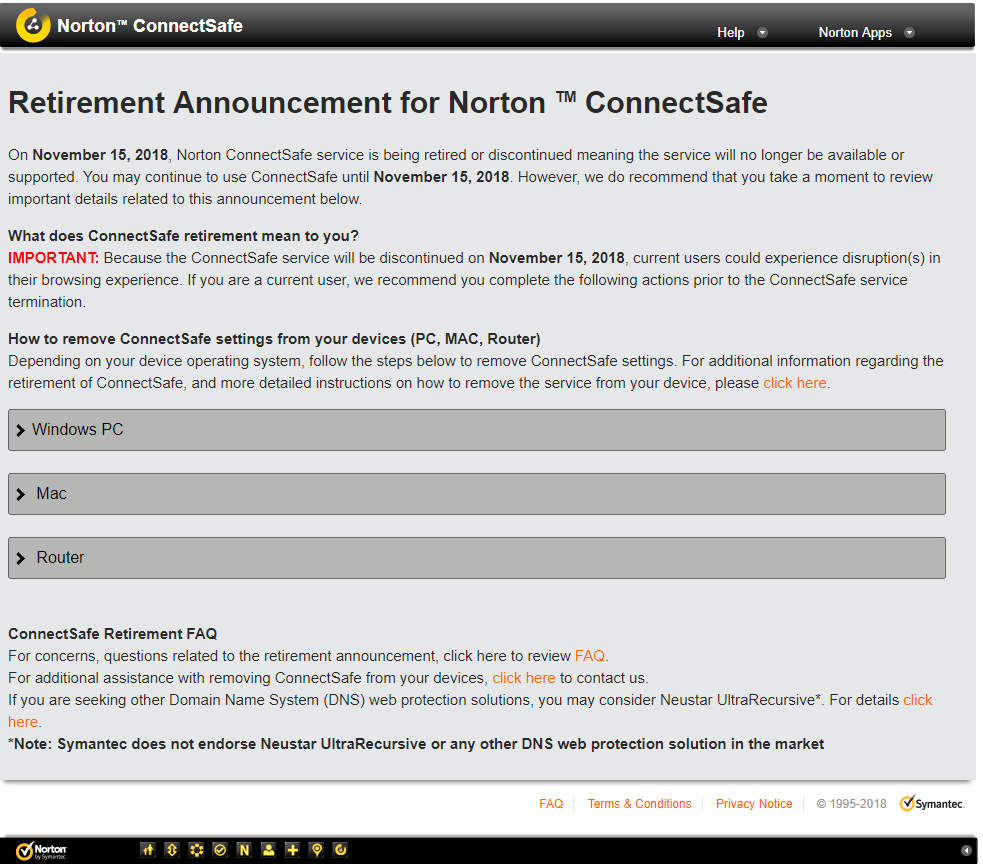The width and height of the screenshot is (983, 867).
Task: Expand the Mac instructions section
Action: coord(476,494)
